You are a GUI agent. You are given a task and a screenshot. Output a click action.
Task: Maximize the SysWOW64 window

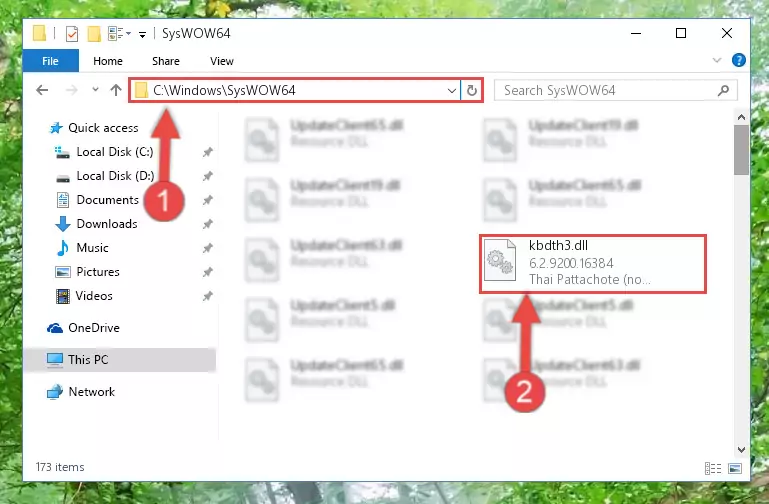(x=681, y=33)
